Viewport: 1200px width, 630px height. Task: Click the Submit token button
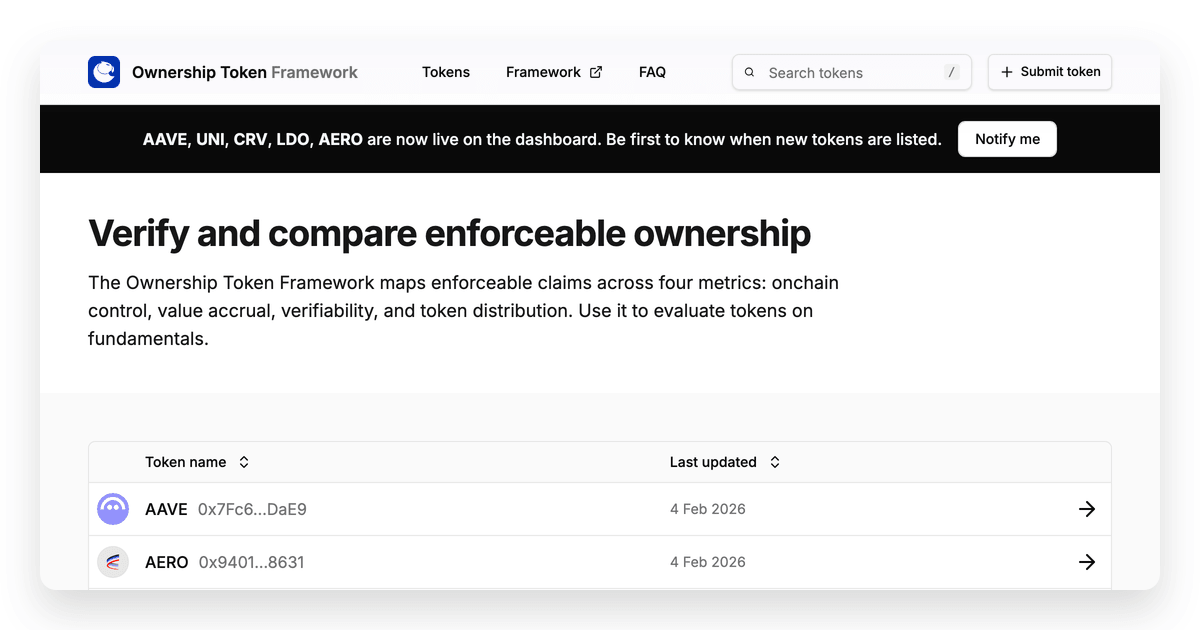(1050, 72)
